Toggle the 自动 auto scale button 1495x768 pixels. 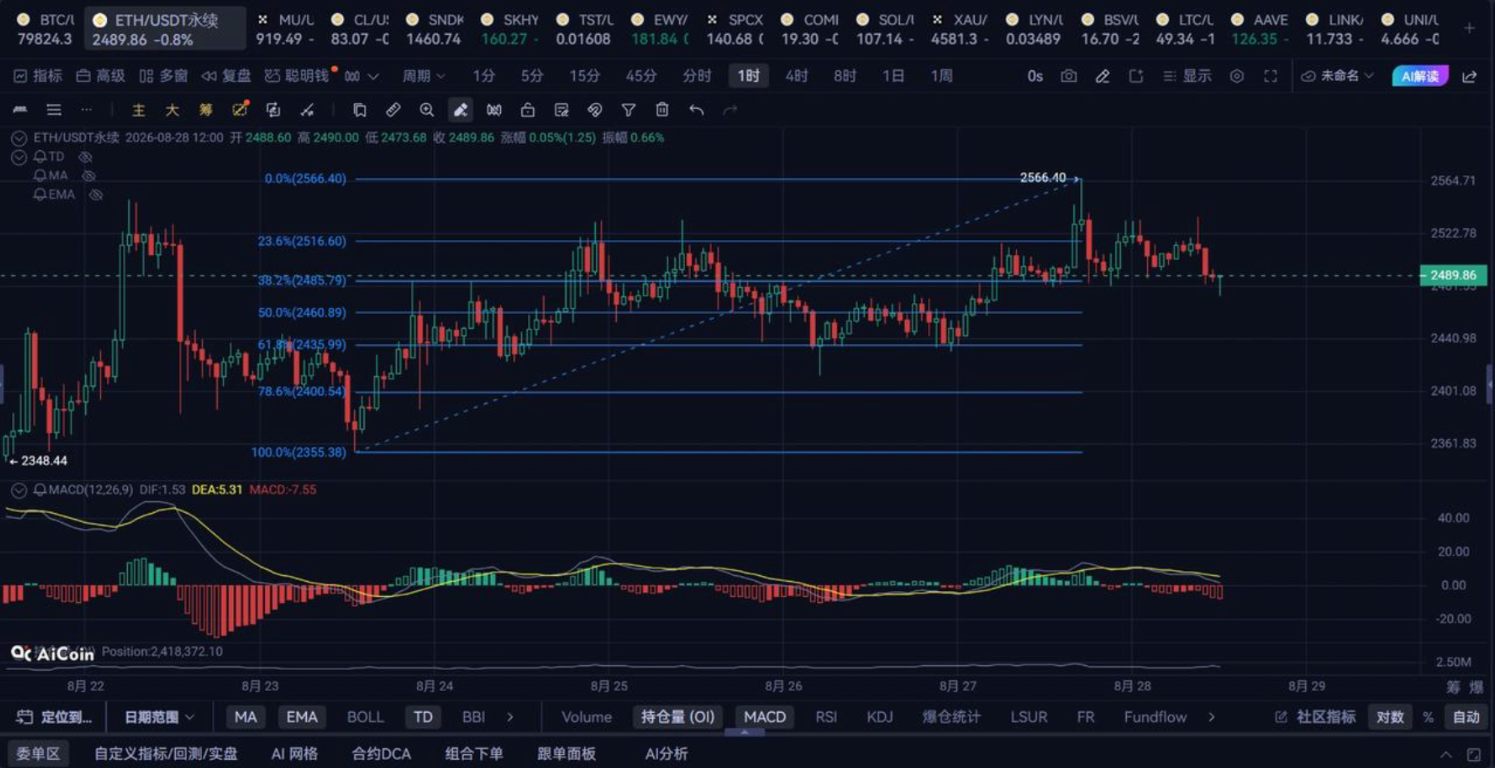tap(1466, 717)
